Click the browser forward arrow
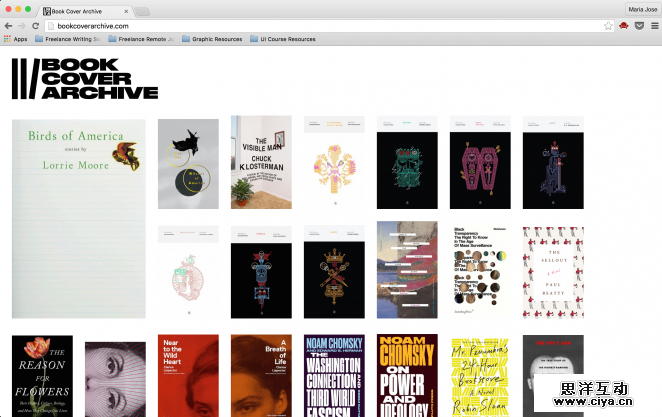Screen dimensions: 662x417 pyautogui.click(x=22, y=26)
